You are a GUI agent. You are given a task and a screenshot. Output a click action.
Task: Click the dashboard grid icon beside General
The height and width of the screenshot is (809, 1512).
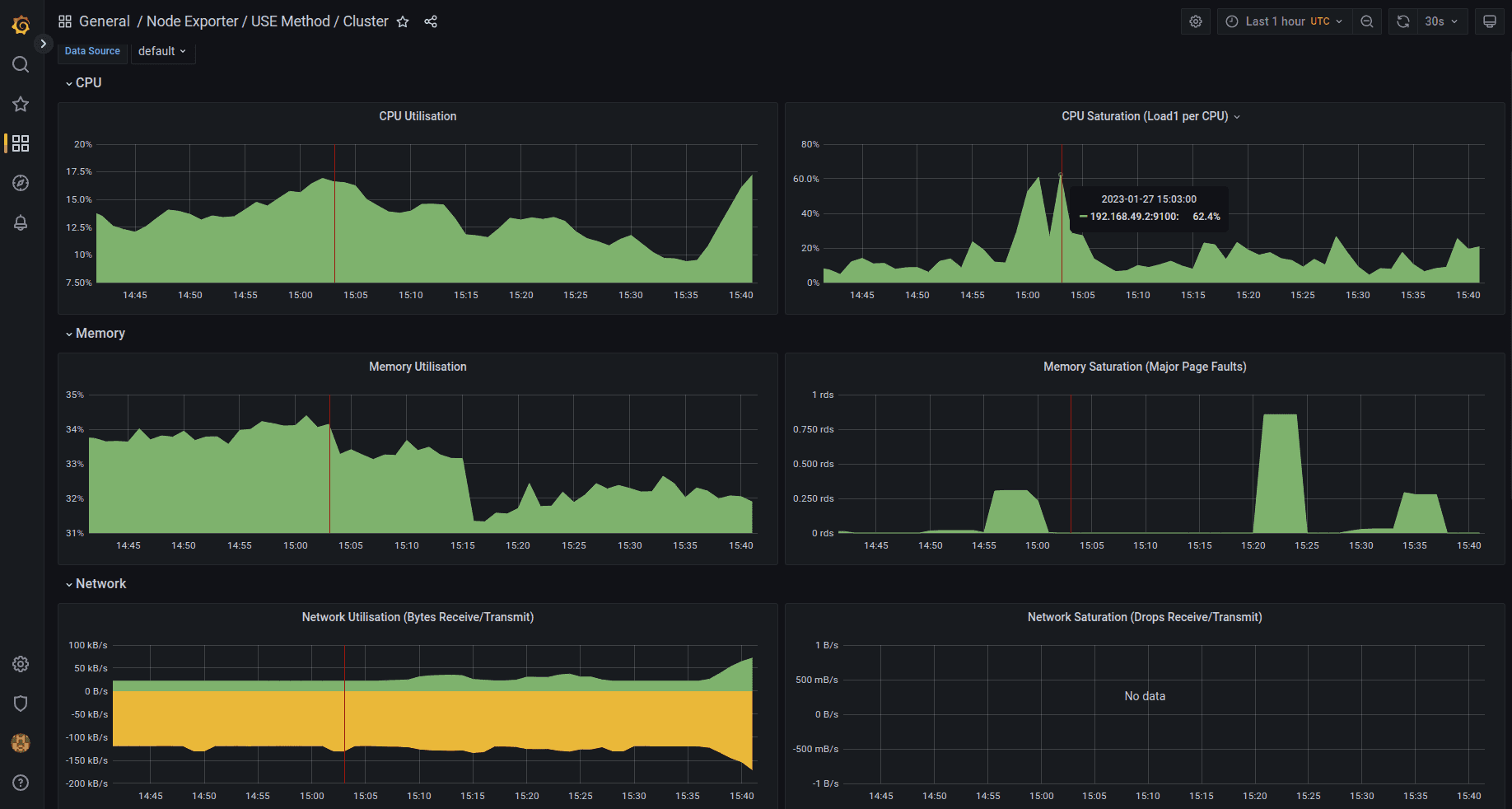(65, 21)
